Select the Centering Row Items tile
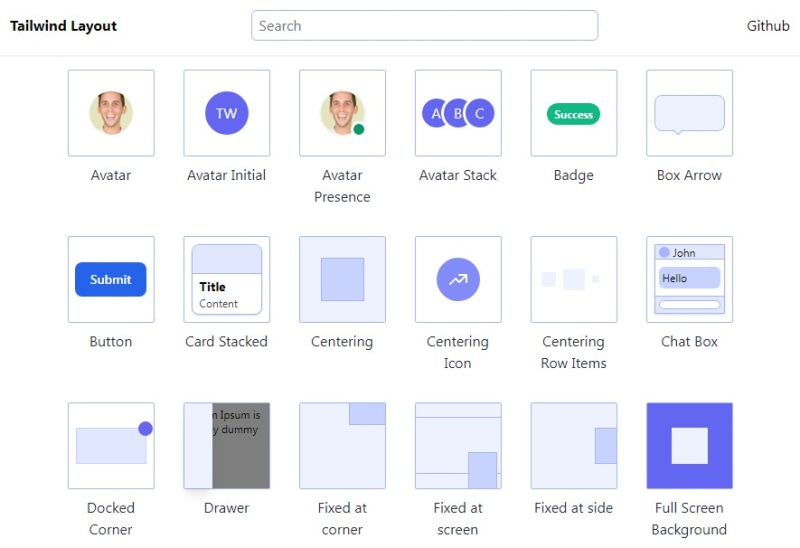 pyautogui.click(x=574, y=279)
